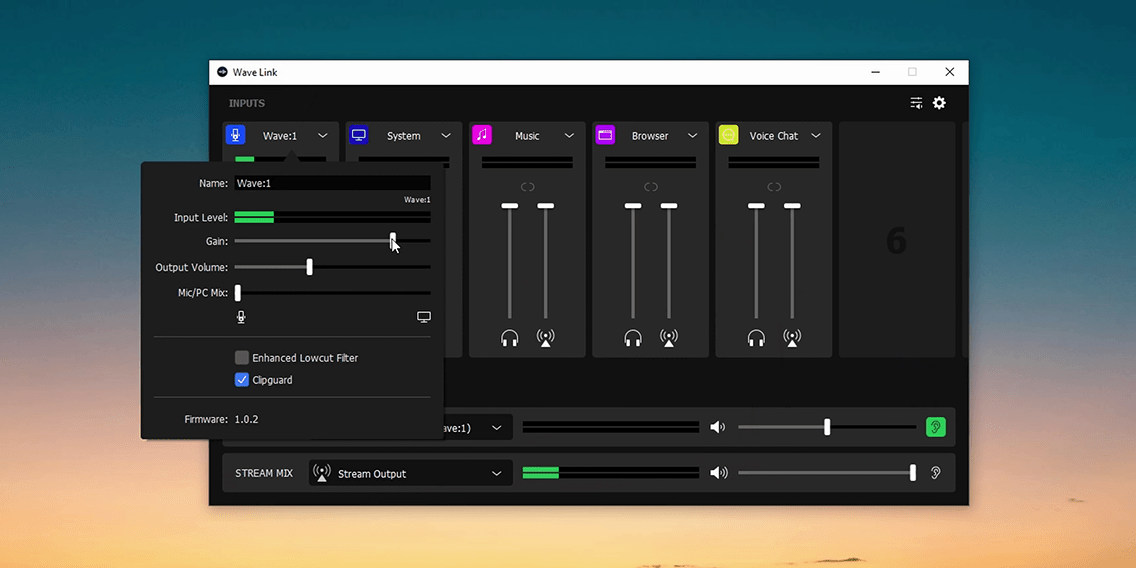Click microphone icon under Mic/PC Mix
Viewport: 1136px width, 568px height.
click(241, 317)
